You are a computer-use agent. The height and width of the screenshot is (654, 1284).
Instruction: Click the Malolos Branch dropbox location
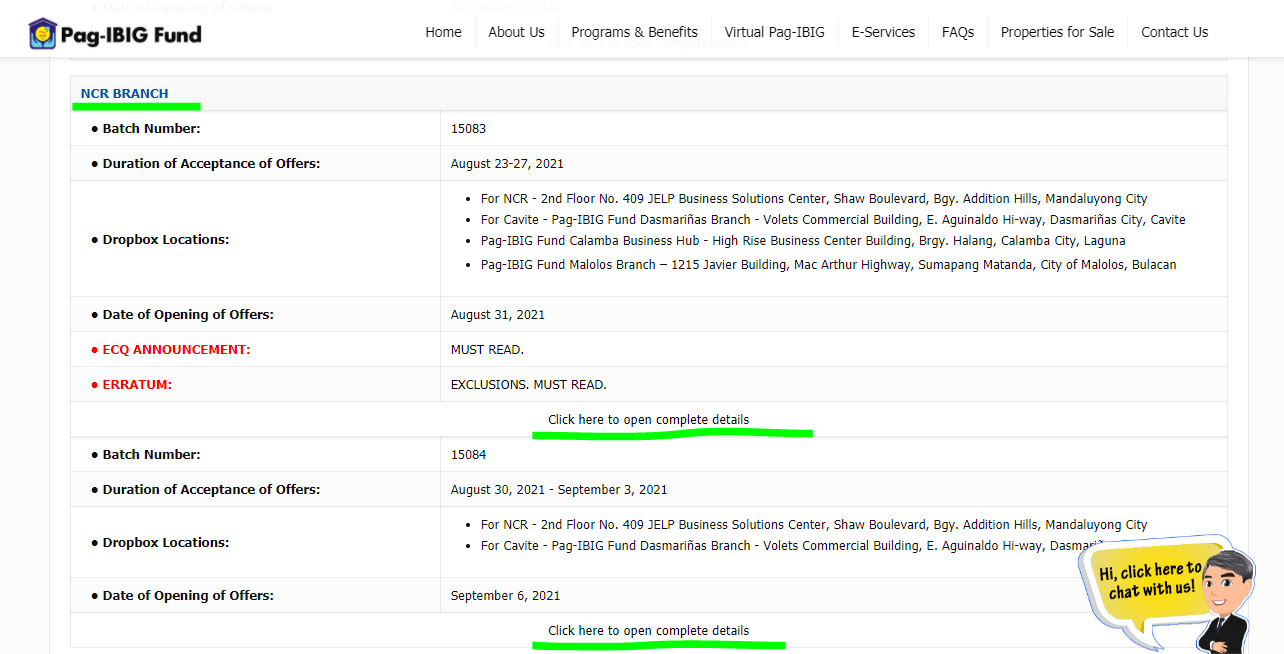point(828,265)
